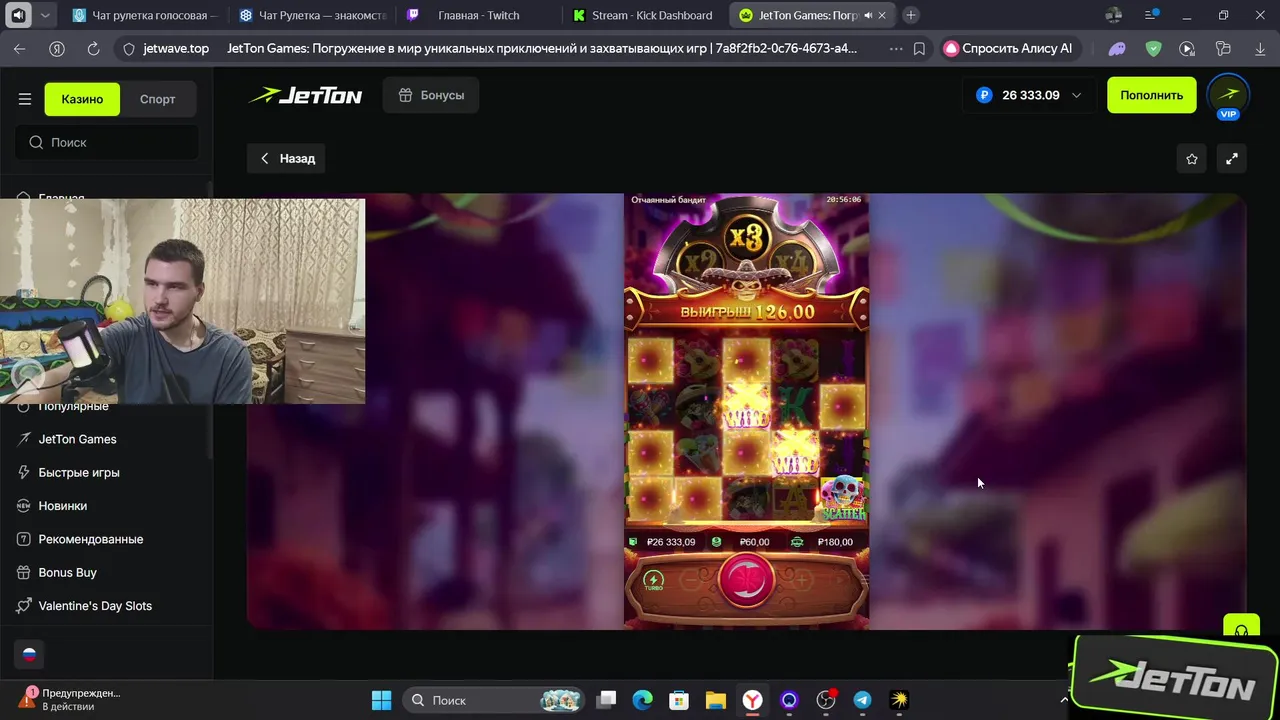The width and height of the screenshot is (1280, 720).
Task: Open Предупреждение notification widget
Action: pyautogui.click(x=68, y=699)
